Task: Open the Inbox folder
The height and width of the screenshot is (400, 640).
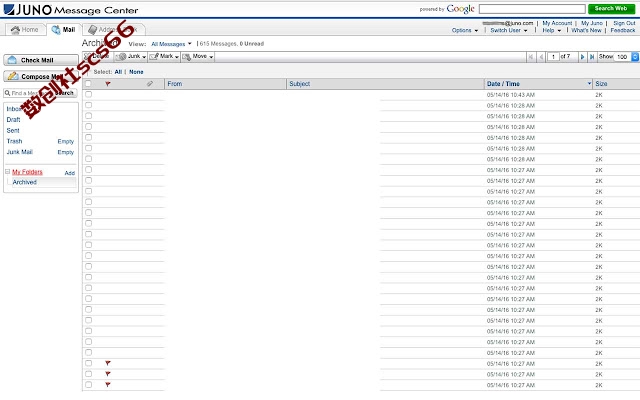Action: 14,109
